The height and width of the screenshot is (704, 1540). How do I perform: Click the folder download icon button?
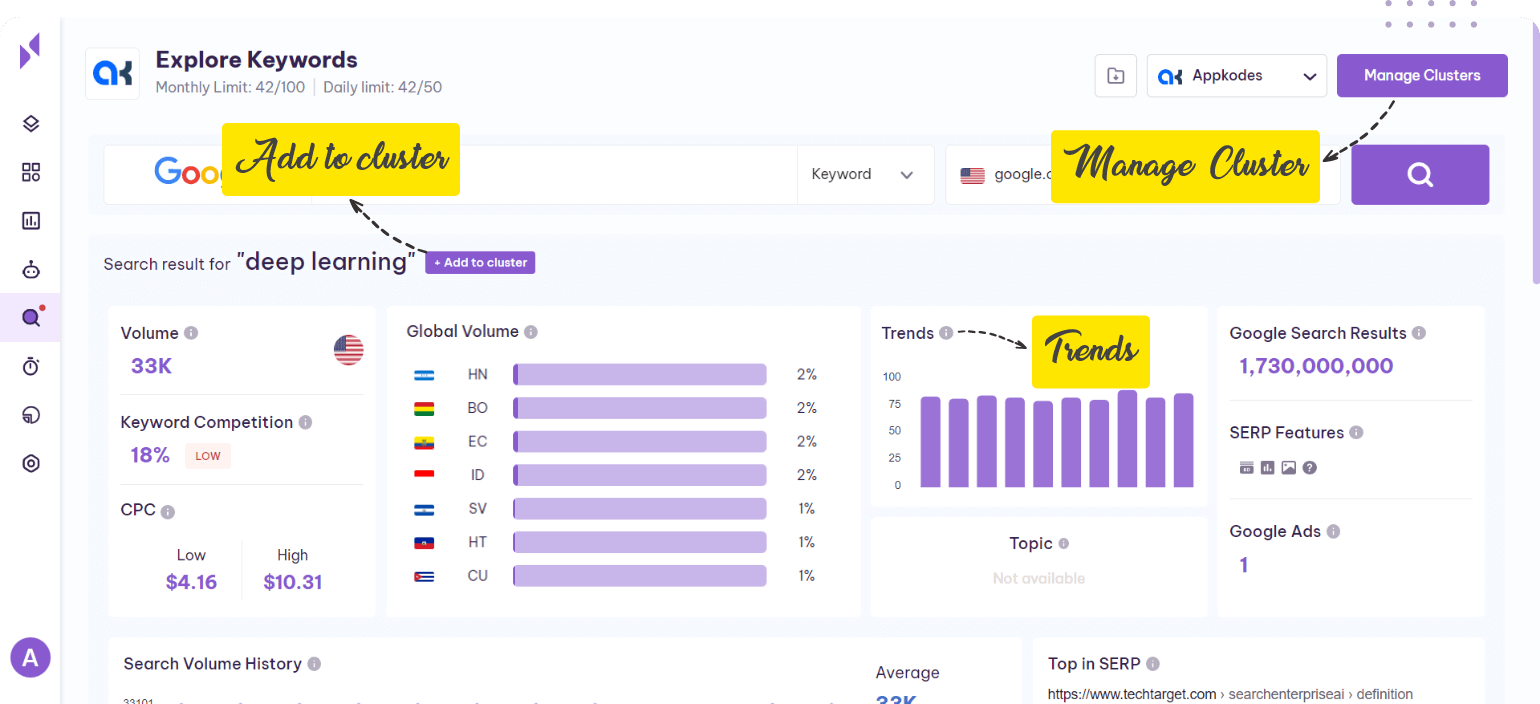pos(1115,76)
